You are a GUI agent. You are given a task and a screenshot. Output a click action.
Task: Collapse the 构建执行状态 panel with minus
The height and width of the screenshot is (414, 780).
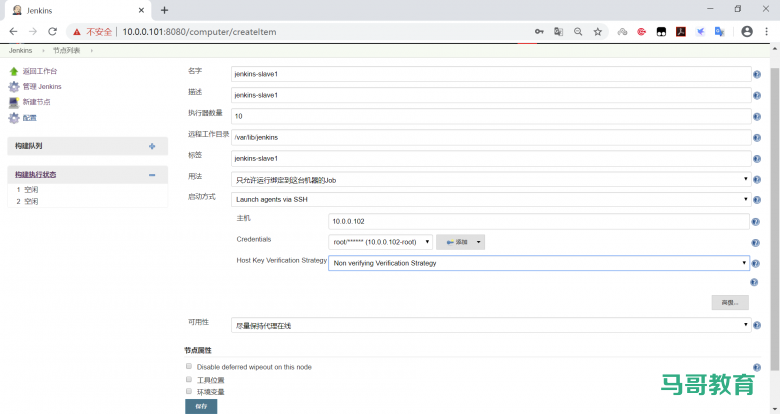point(152,175)
